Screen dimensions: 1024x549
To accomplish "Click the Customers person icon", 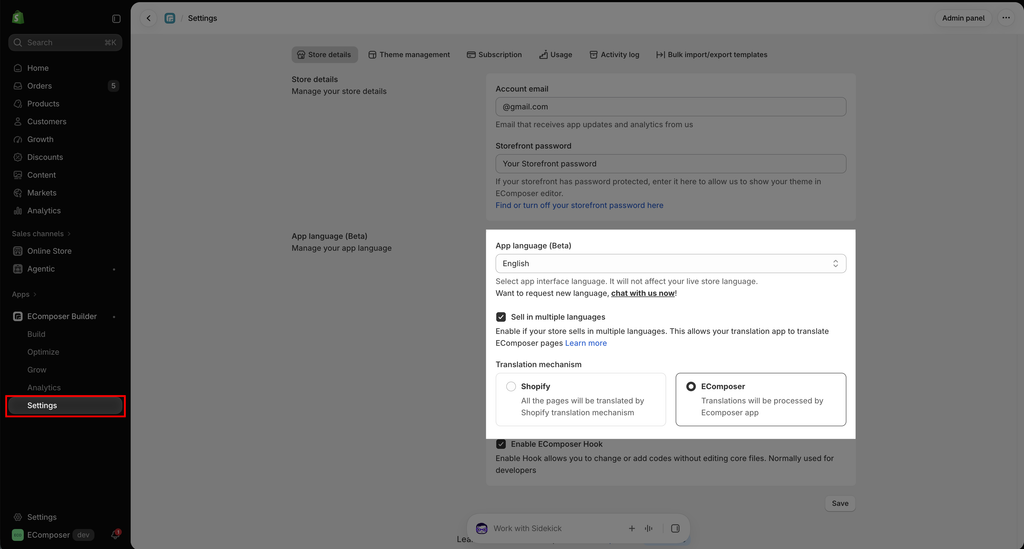I will (18, 121).
